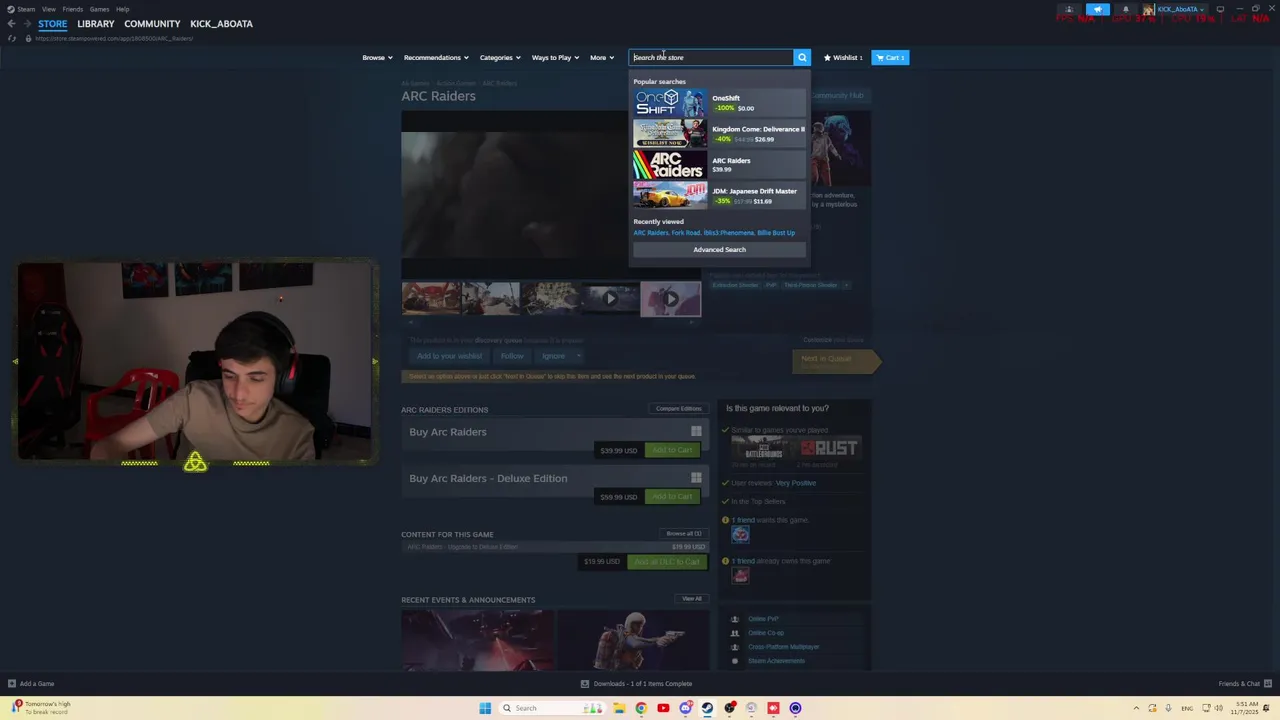
Task: Go back with the Steam back arrow
Action: coord(11,23)
